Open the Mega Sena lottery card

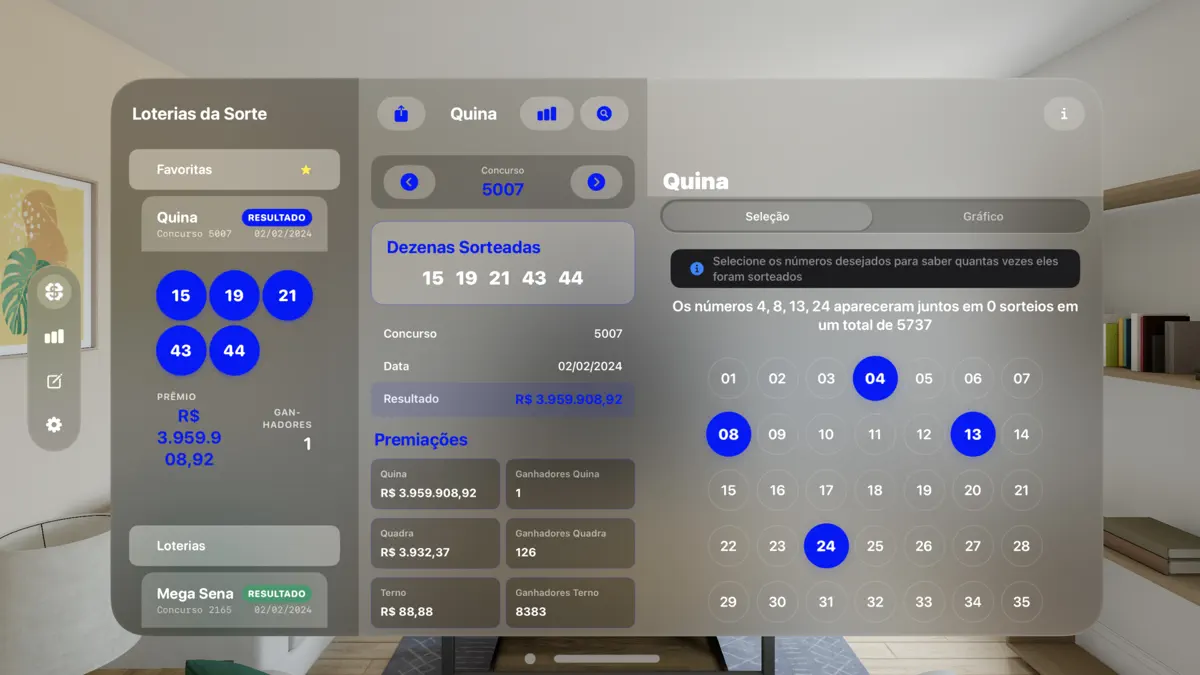(x=234, y=600)
